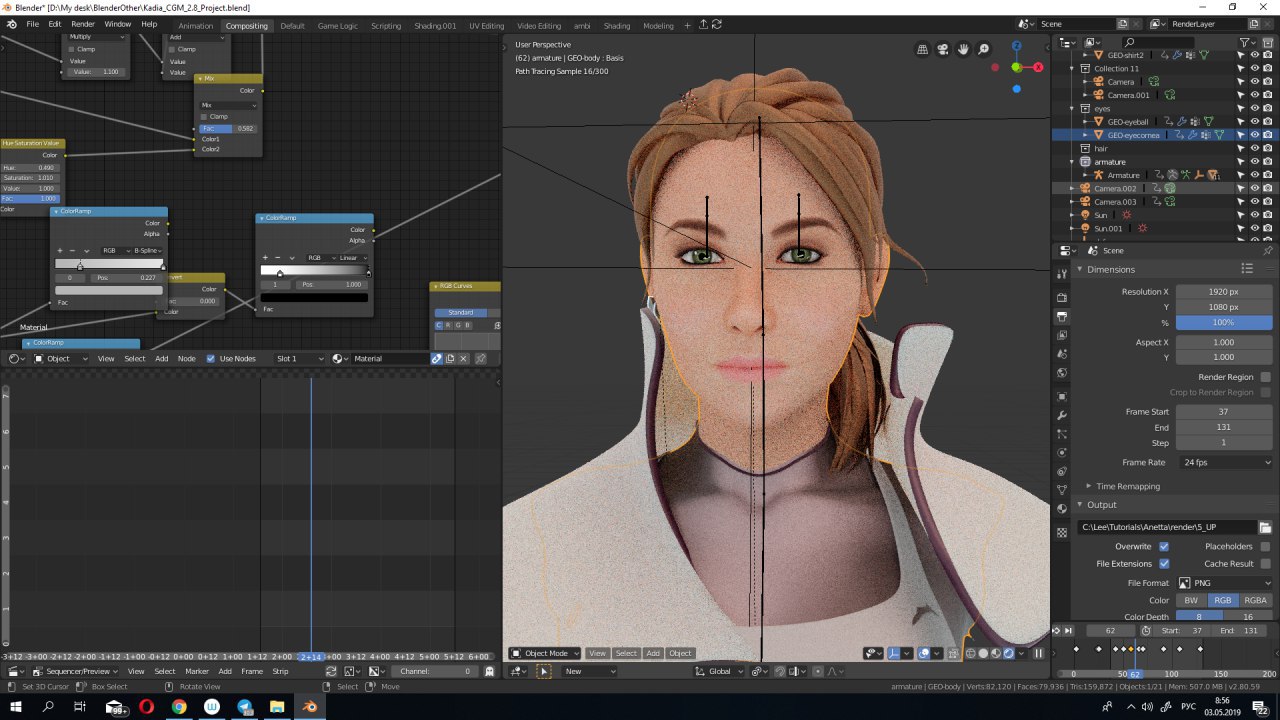Collapse the Output panel
Image resolution: width=1280 pixels, height=720 pixels.
(x=1080, y=505)
